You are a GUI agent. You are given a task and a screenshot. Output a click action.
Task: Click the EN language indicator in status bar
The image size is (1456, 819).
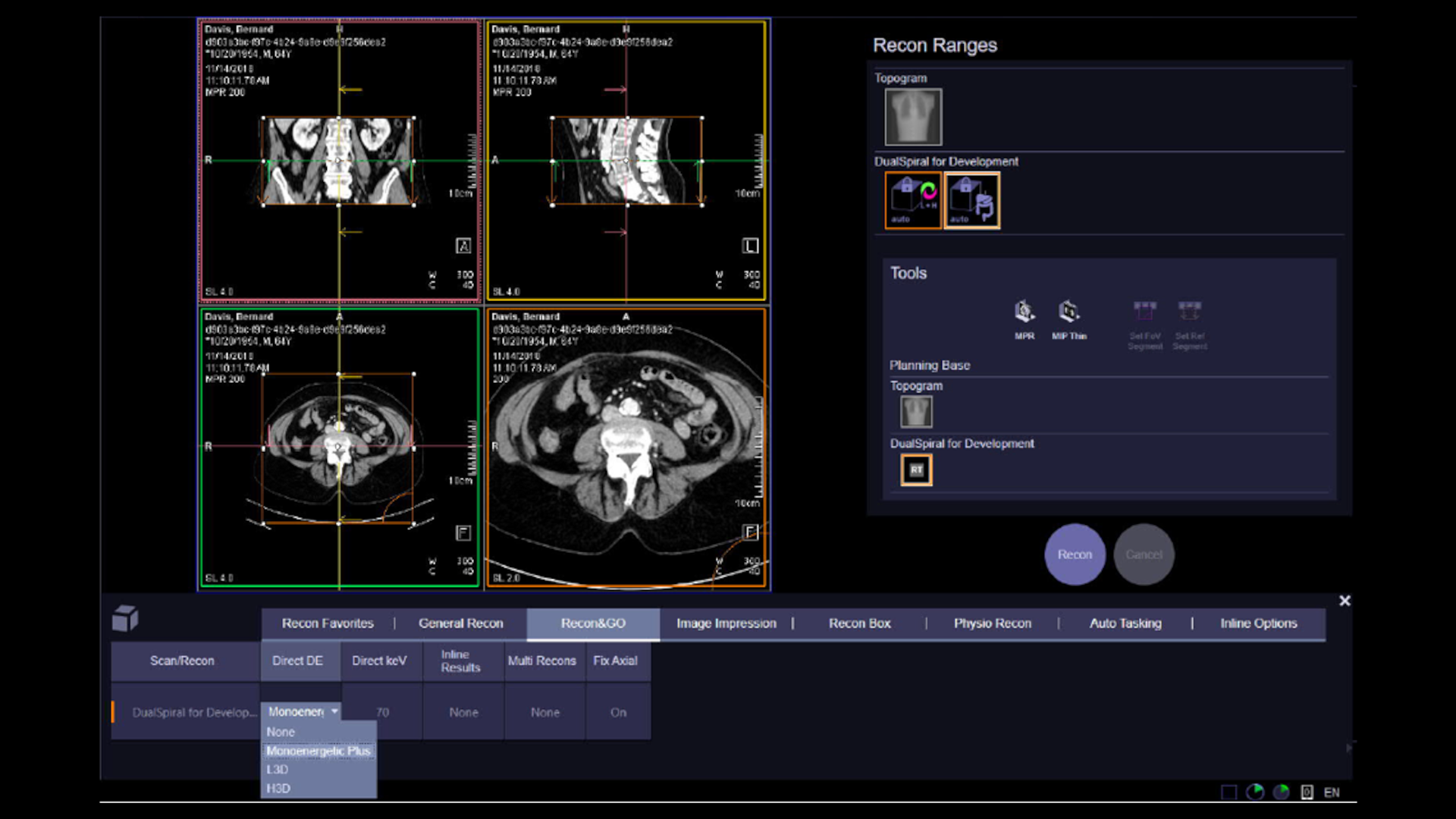[1332, 792]
